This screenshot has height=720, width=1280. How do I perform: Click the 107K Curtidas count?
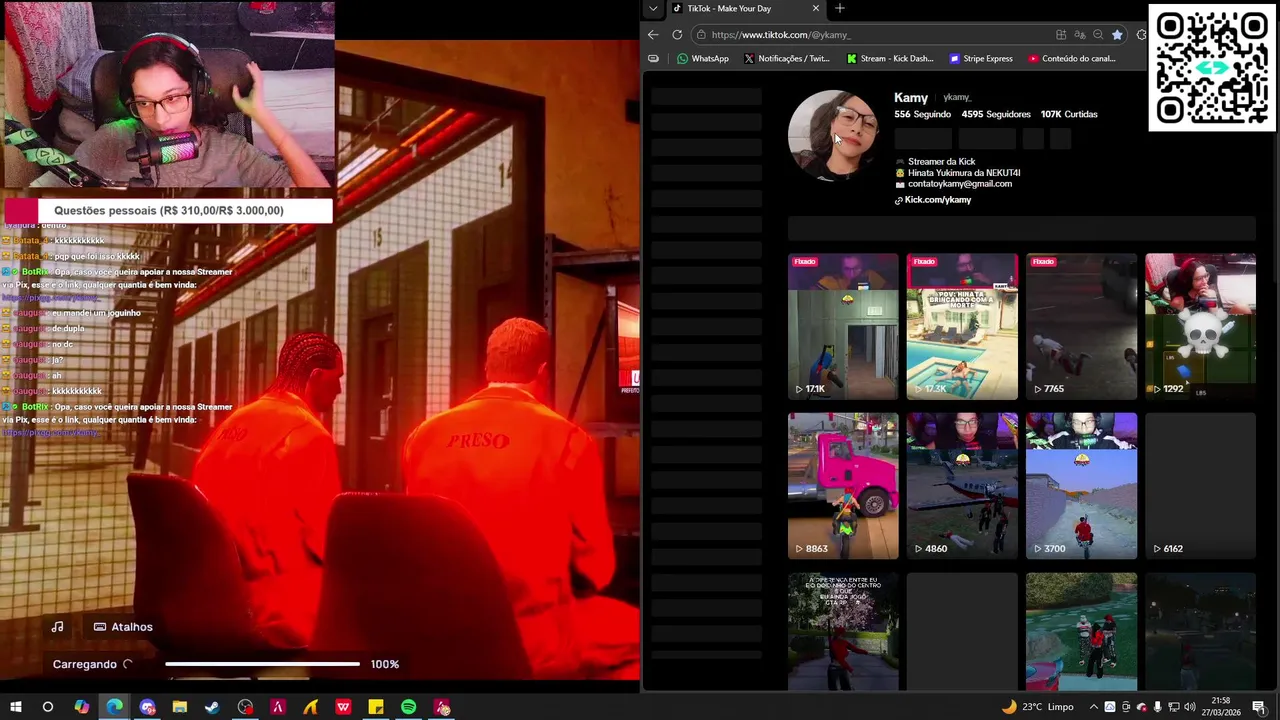click(1069, 114)
